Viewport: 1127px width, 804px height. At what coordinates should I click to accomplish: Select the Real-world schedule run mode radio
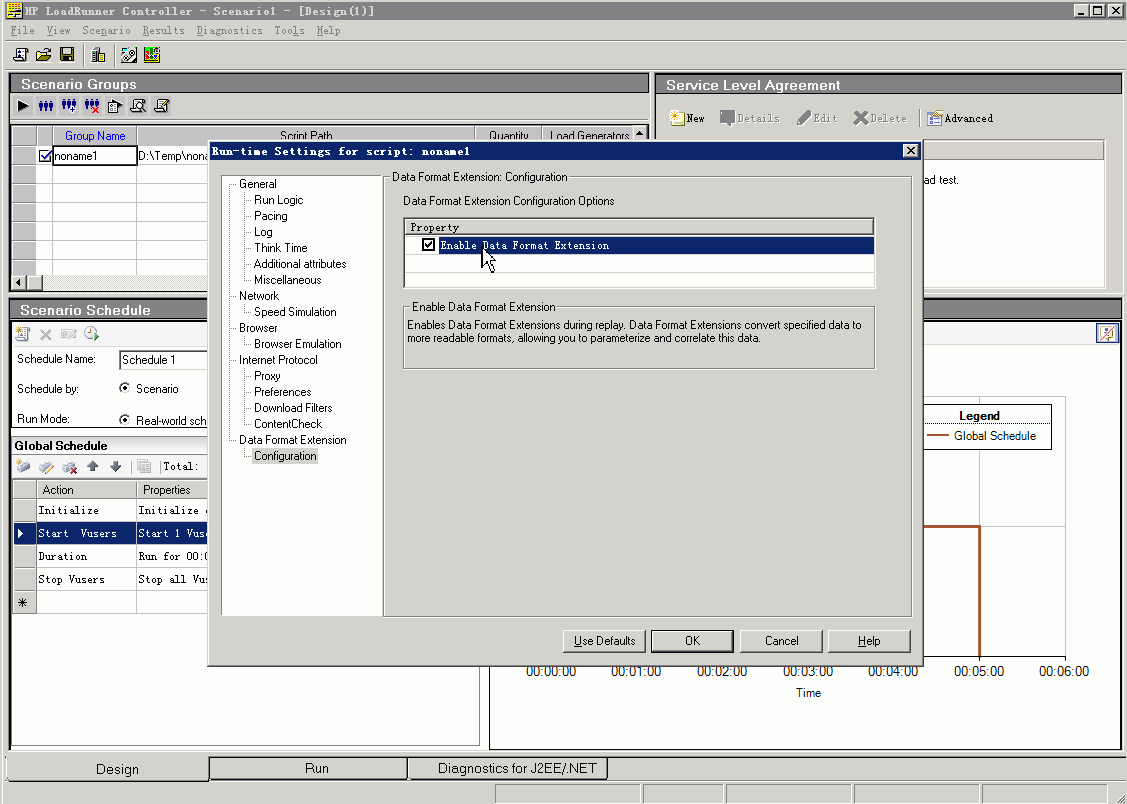[124, 420]
